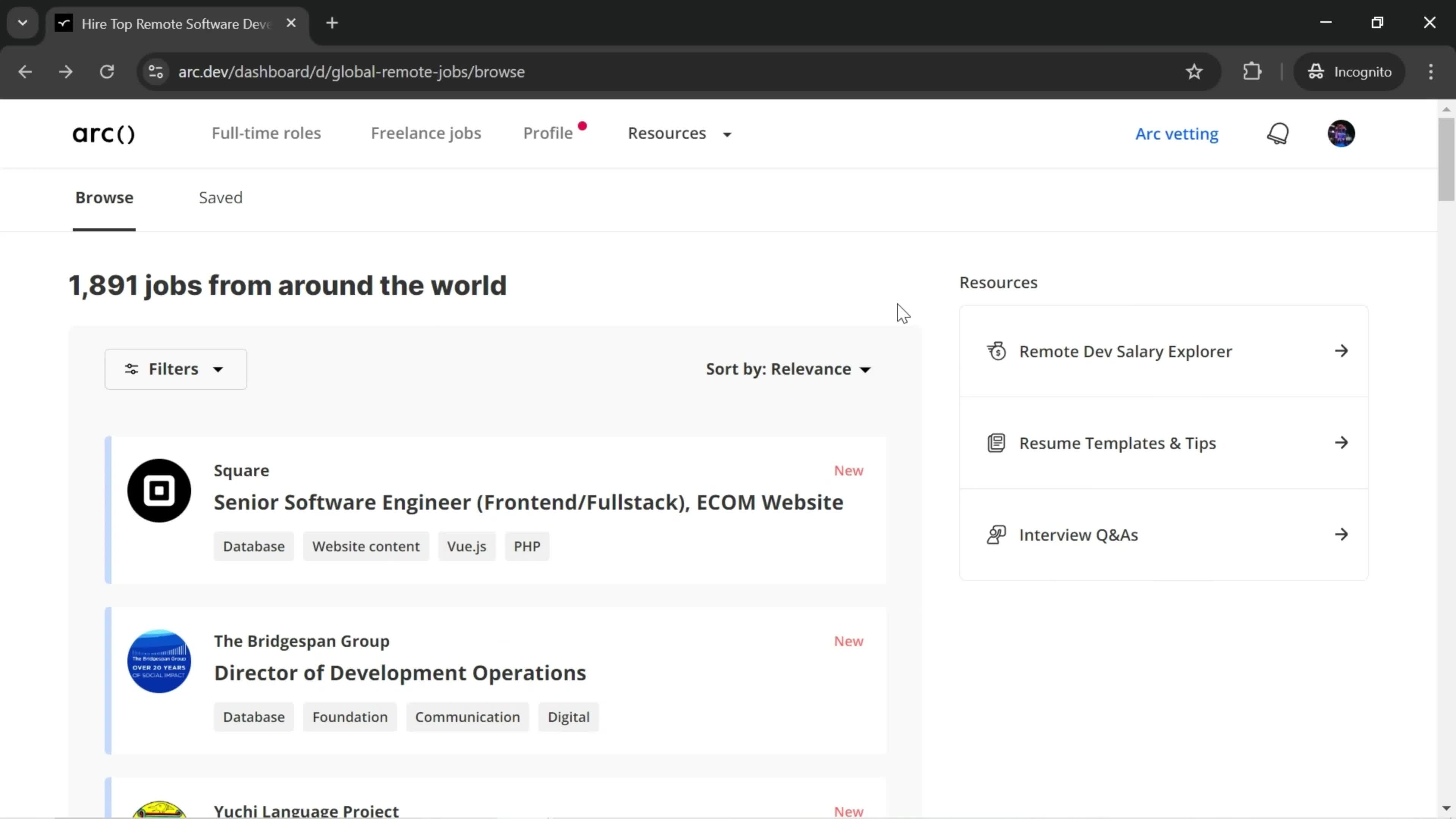Image resolution: width=1456 pixels, height=819 pixels.
Task: Click the '1,891 jobs from around the world' heading
Action: (x=288, y=286)
